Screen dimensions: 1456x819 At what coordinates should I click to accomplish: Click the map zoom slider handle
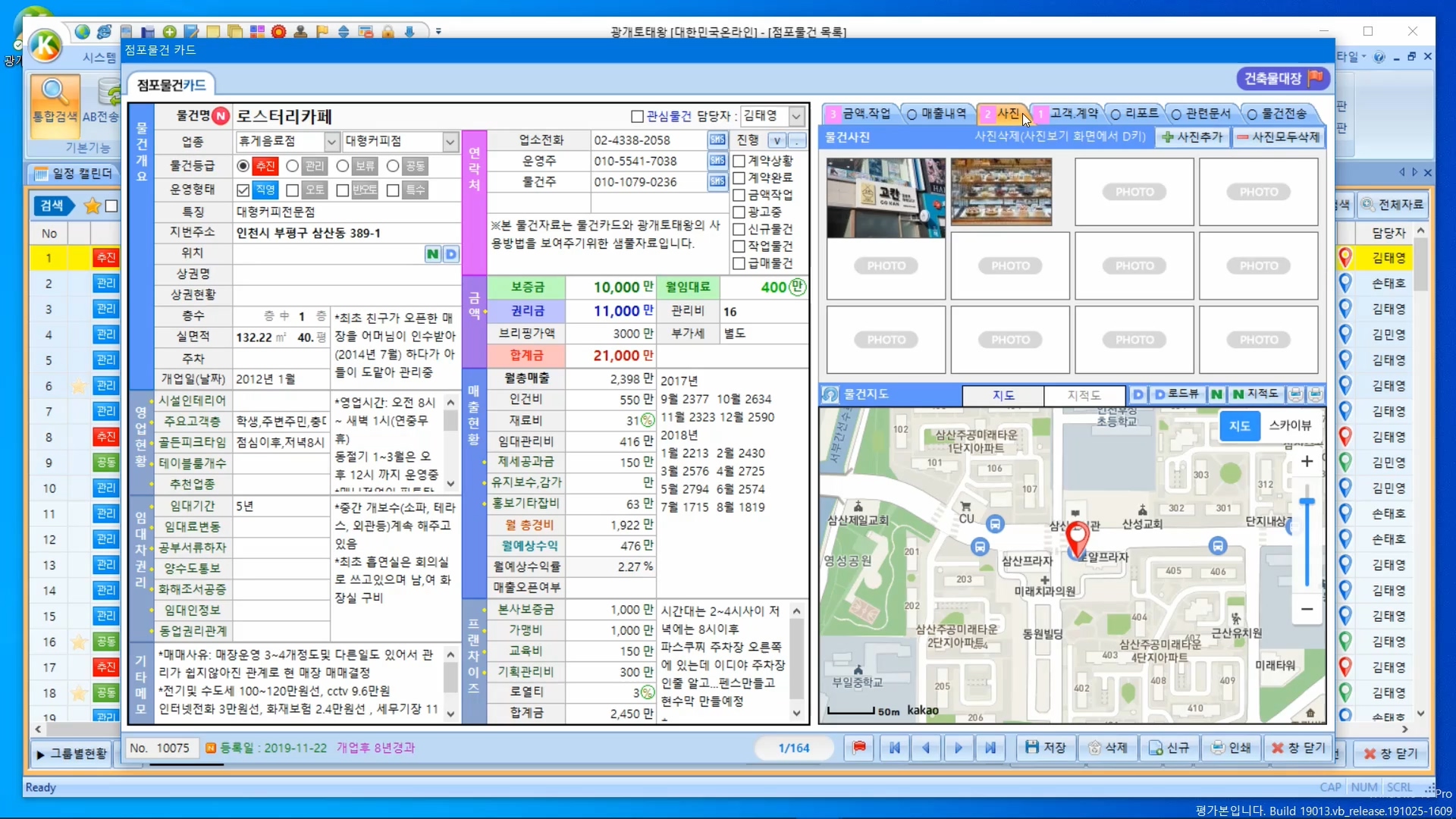(1307, 502)
